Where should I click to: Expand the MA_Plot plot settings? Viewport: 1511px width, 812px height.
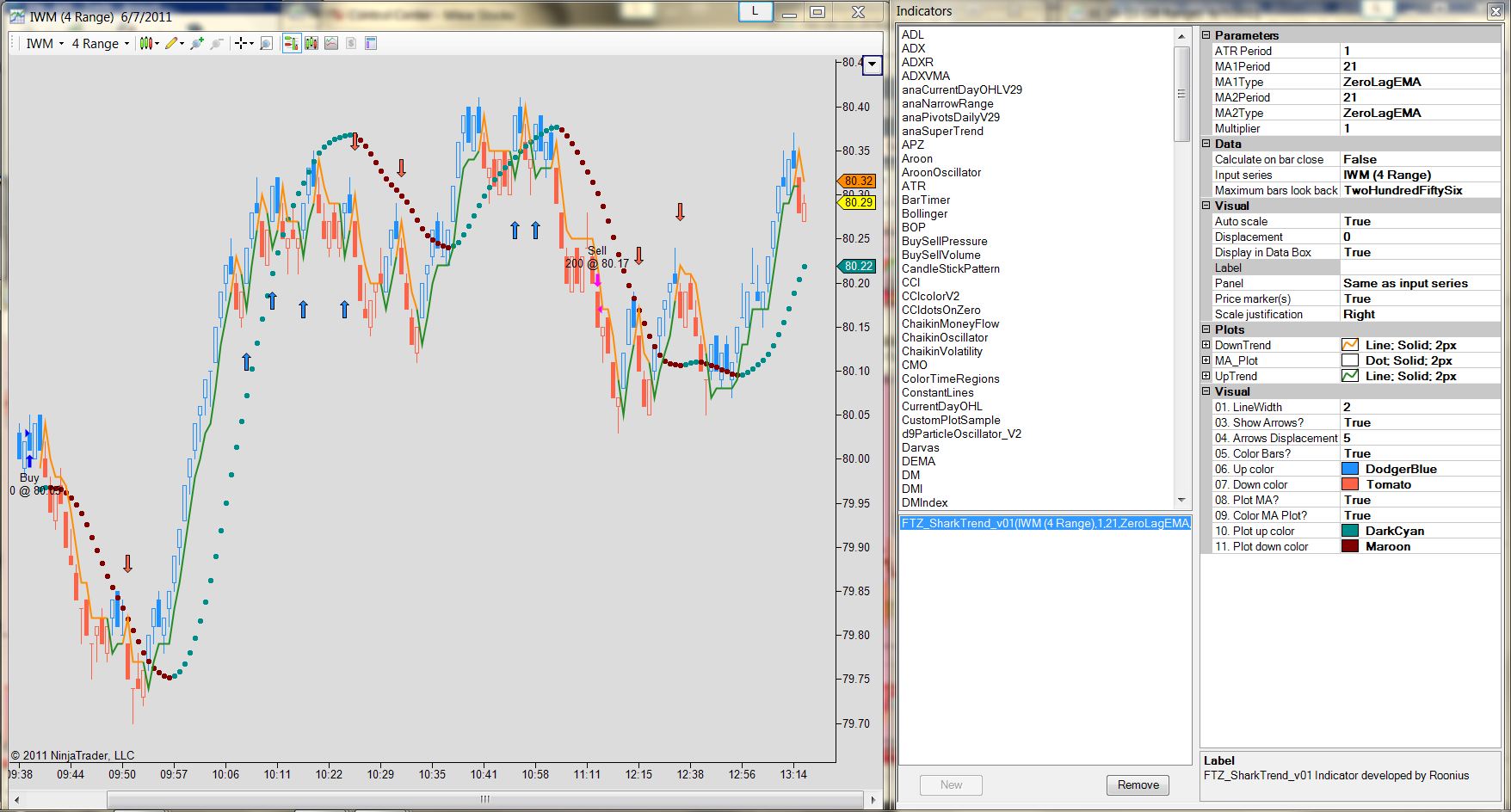tap(1206, 360)
